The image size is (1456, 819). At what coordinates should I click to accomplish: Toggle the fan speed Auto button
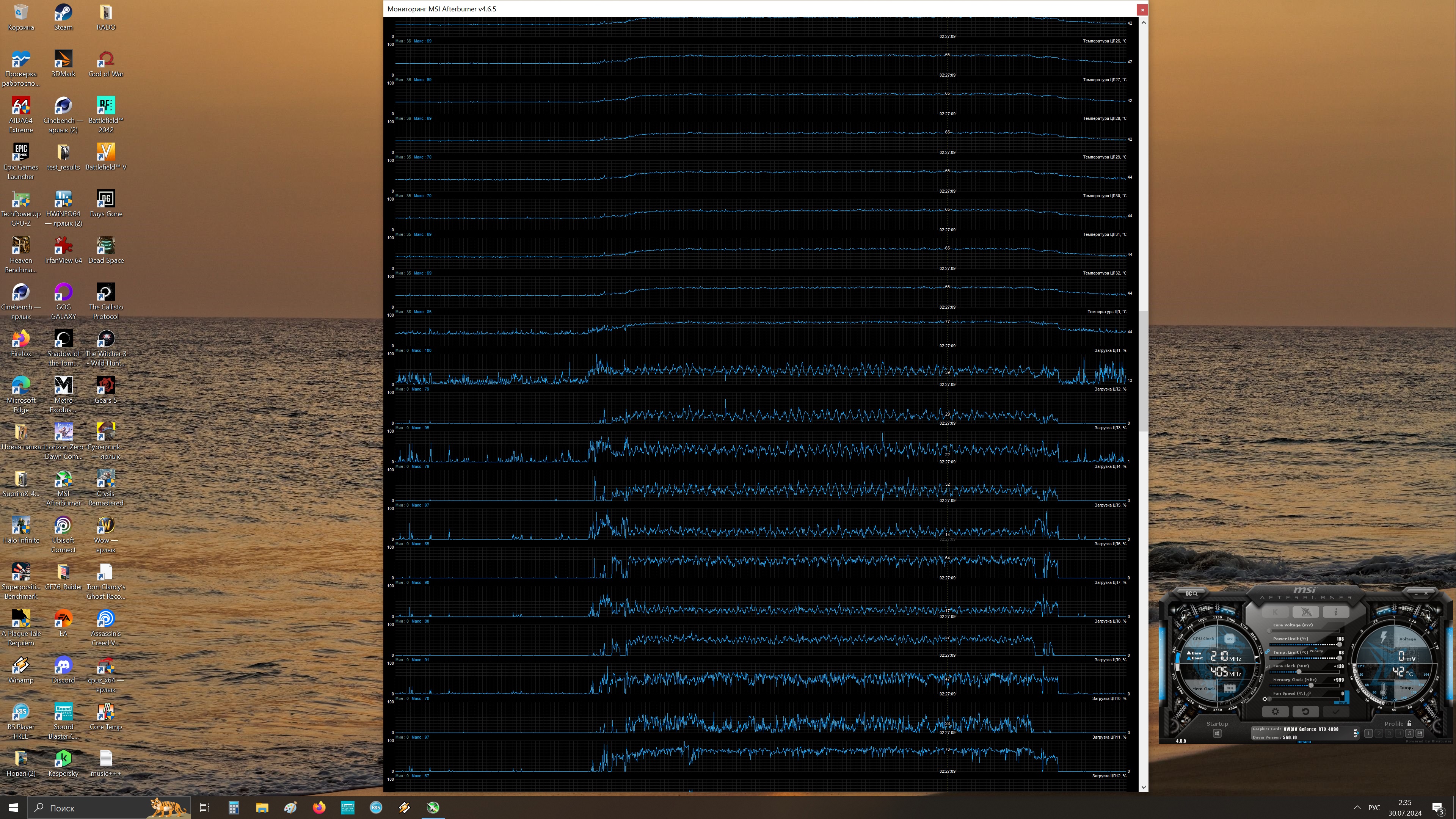(1342, 703)
